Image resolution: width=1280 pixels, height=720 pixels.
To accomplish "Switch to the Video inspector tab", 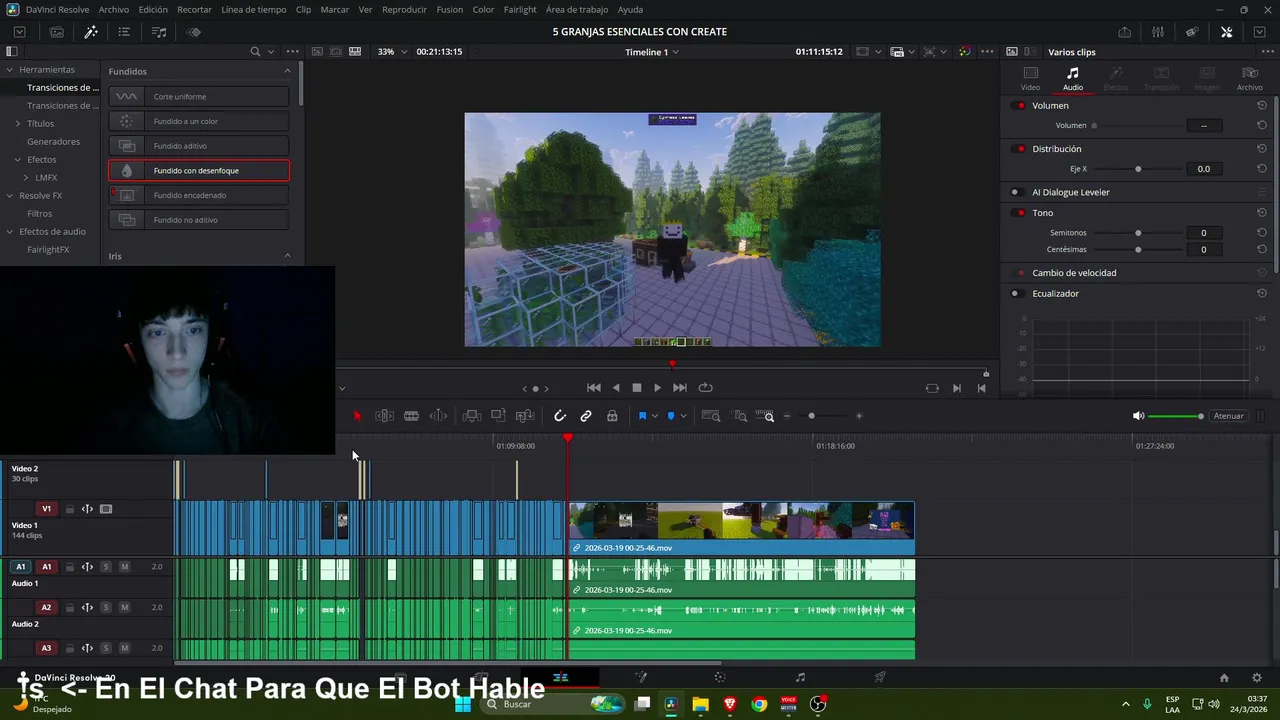I will [x=1030, y=78].
